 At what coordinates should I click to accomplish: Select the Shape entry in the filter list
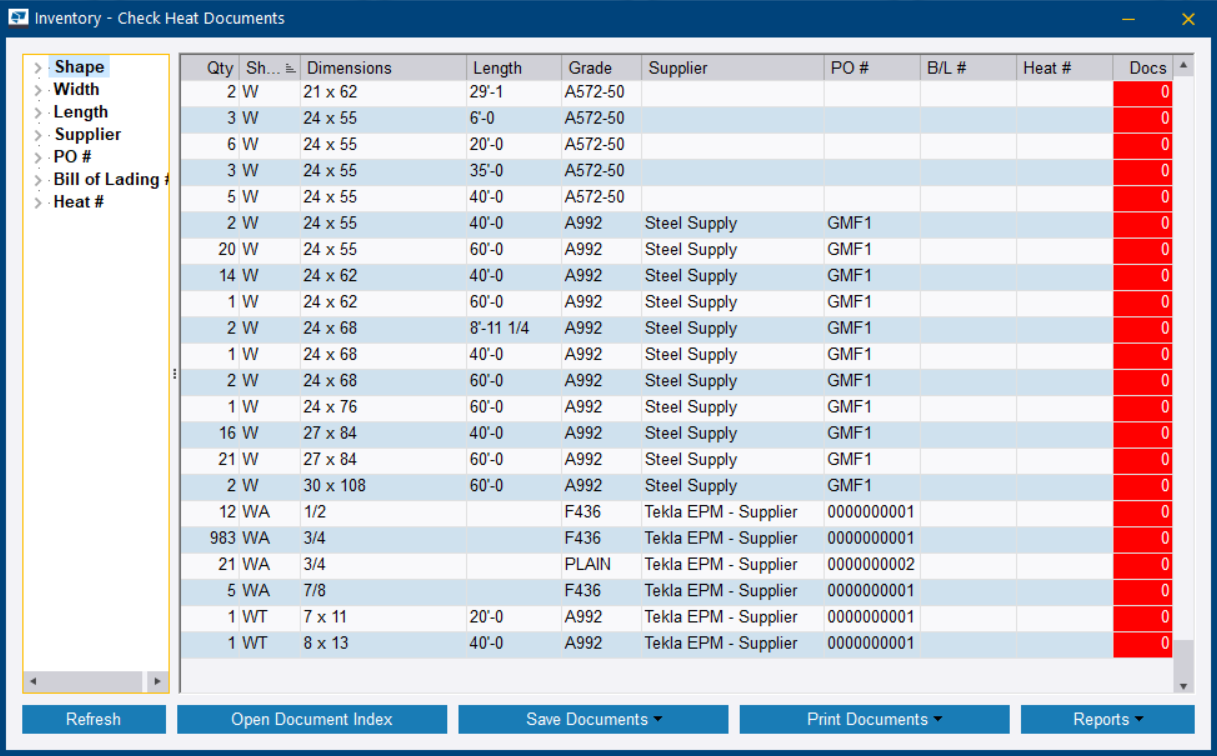pyautogui.click(x=79, y=66)
